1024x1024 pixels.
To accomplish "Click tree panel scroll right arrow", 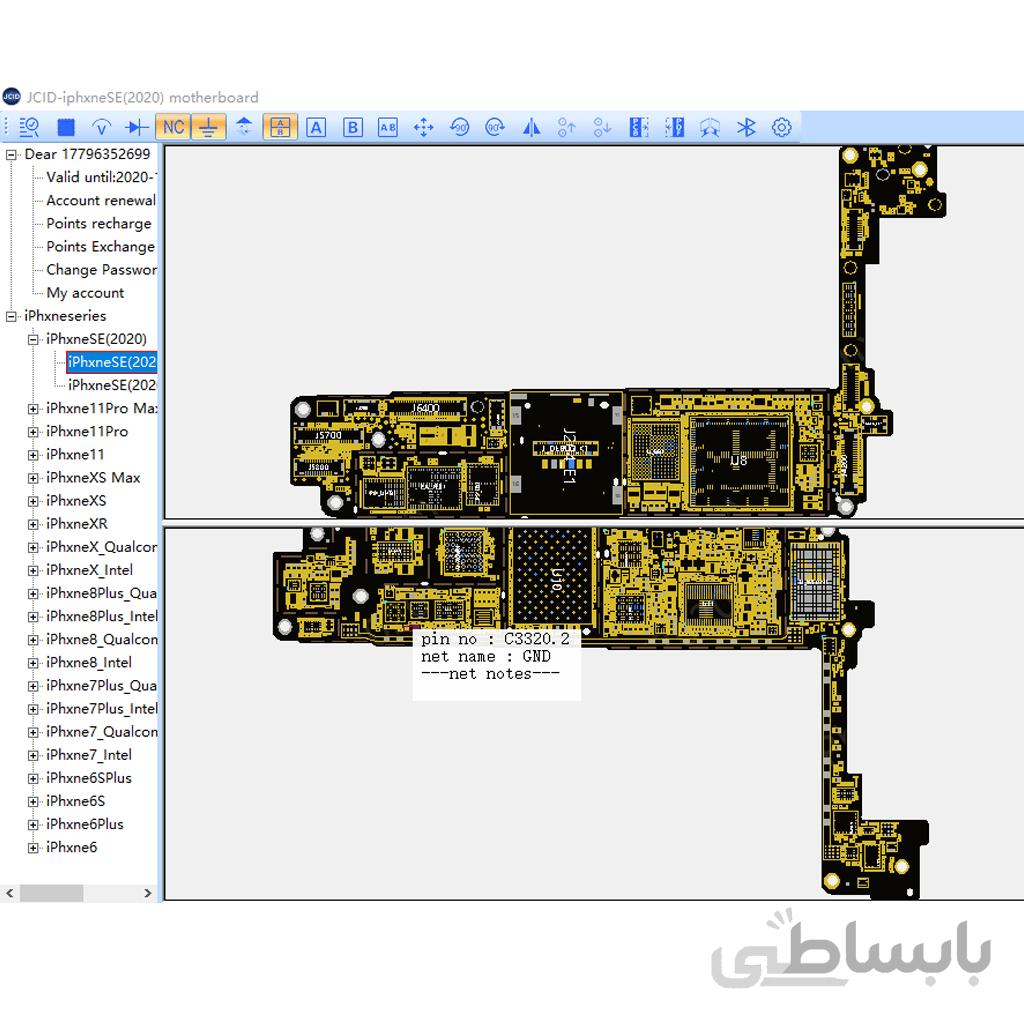I will click(x=148, y=893).
